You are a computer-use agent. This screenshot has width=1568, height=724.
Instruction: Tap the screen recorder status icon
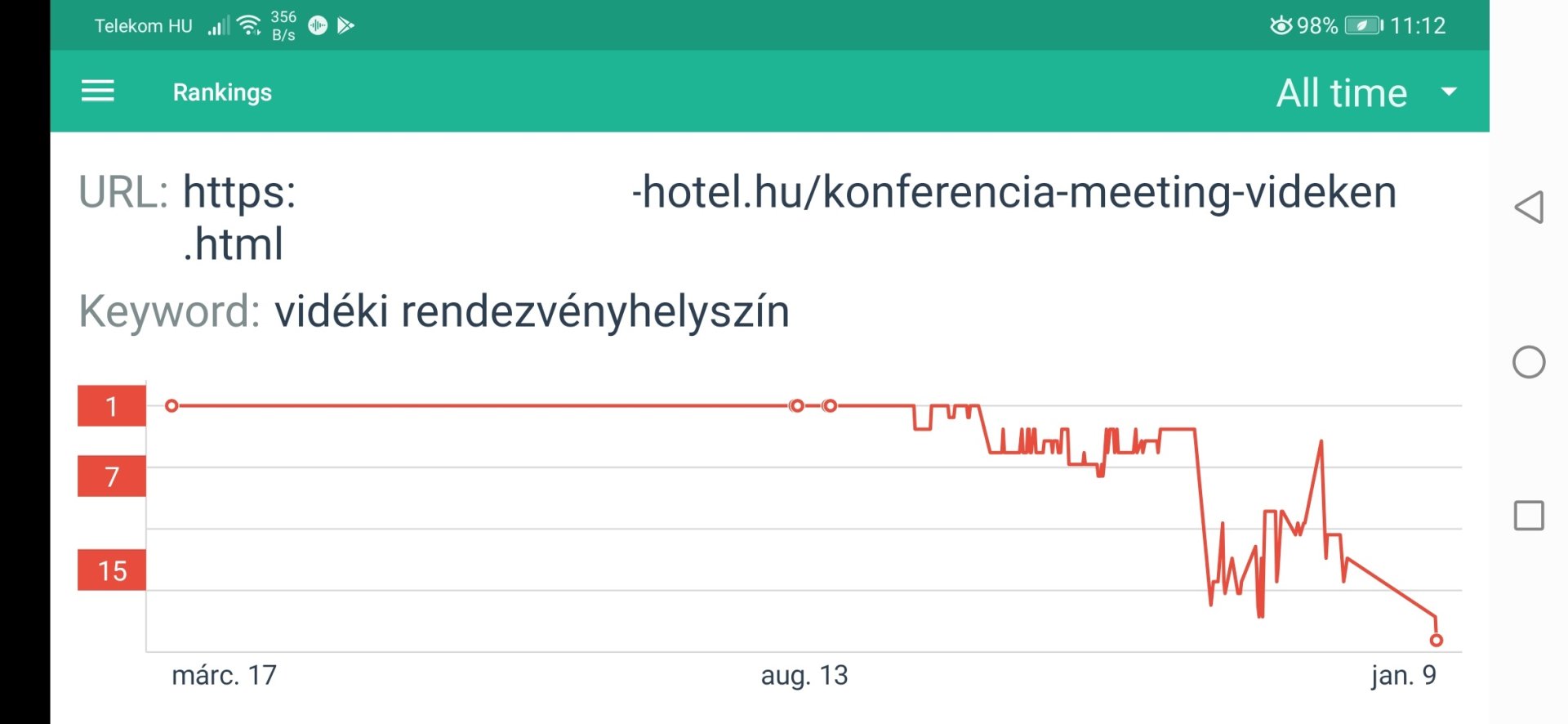tap(316, 25)
